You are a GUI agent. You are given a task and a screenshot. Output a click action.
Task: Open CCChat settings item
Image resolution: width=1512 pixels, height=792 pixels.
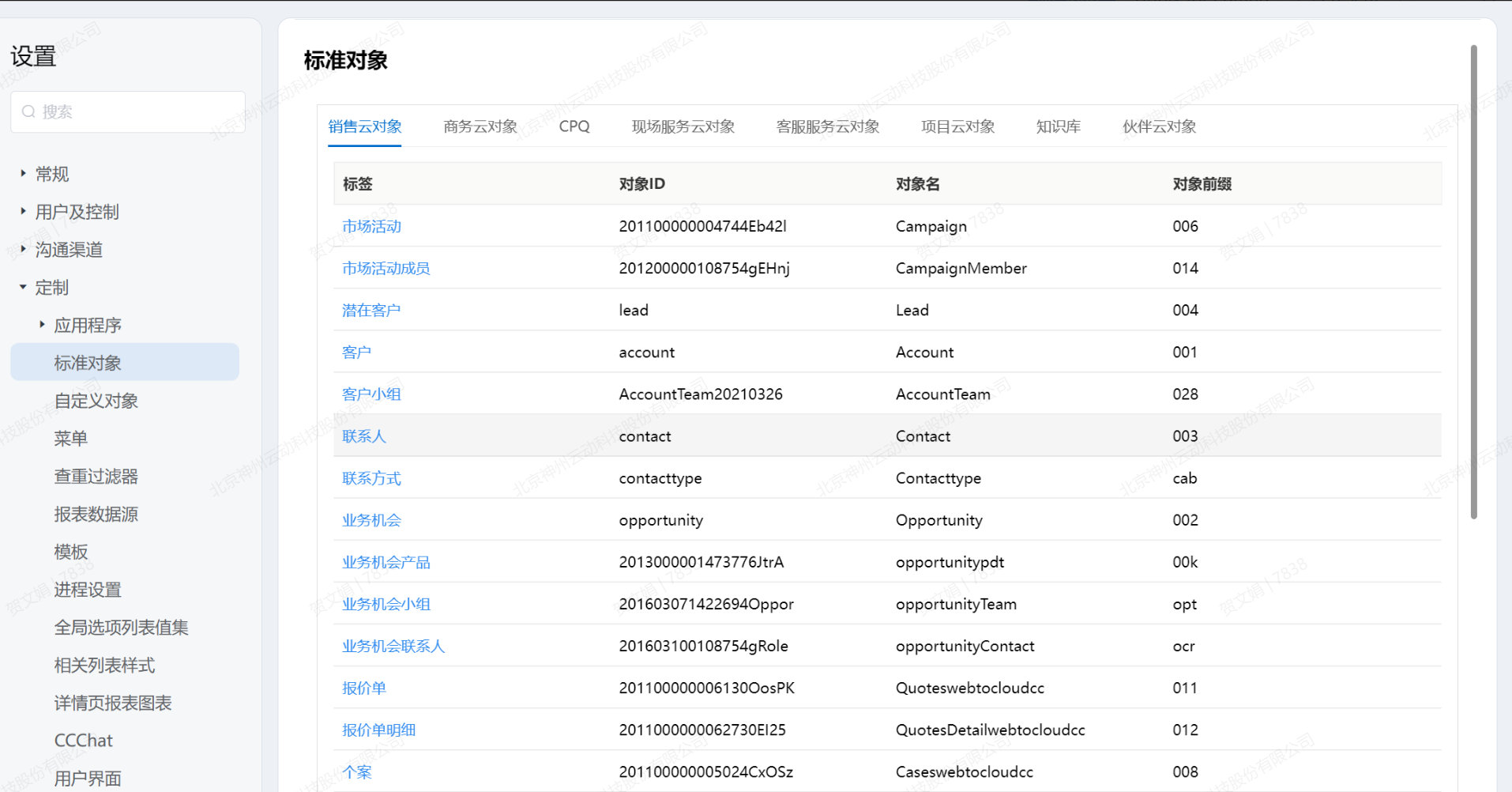(x=83, y=741)
